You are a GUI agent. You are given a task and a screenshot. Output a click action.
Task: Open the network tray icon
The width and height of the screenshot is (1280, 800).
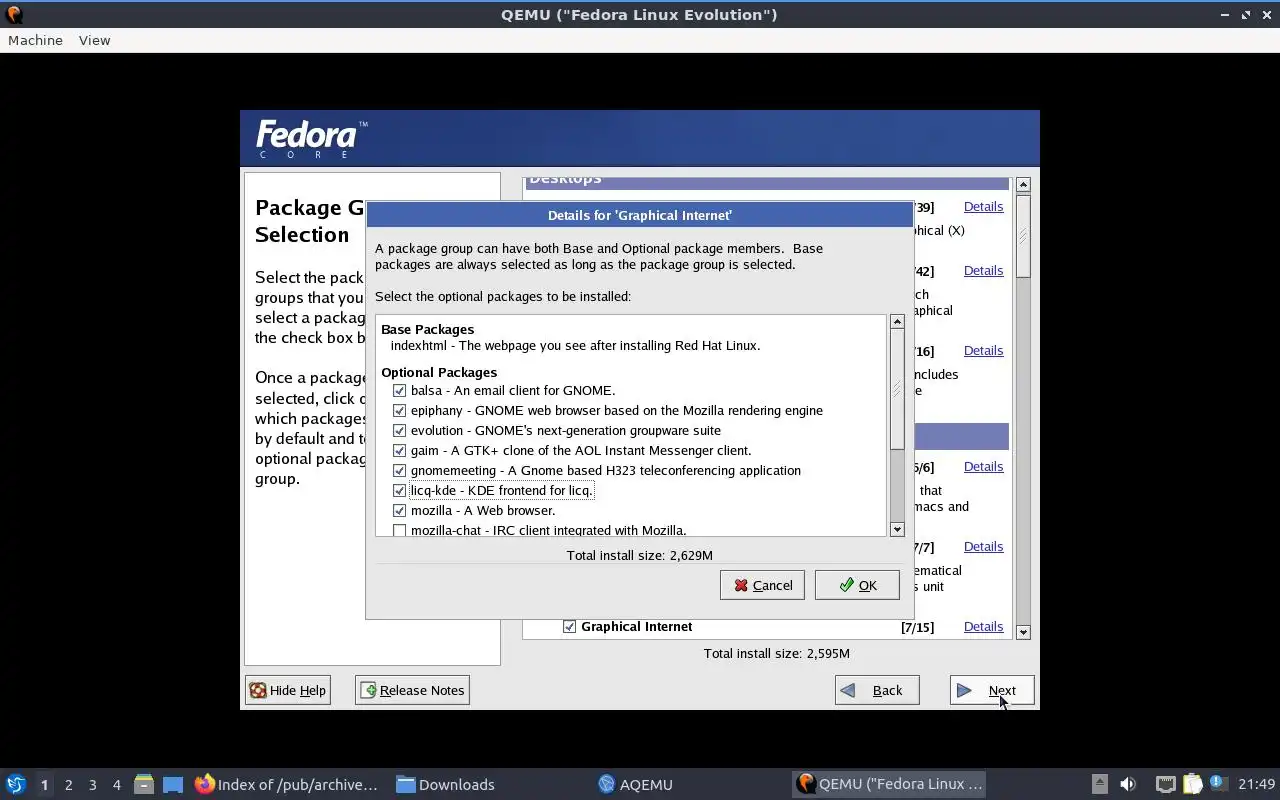[1165, 784]
